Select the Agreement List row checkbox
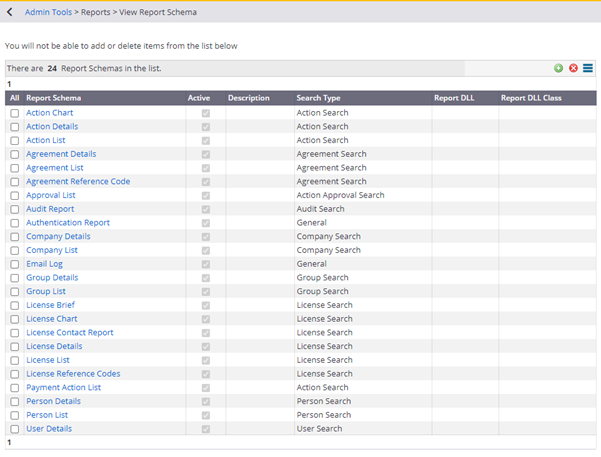Screen dimensions: 601x457 pyautogui.click(x=15, y=168)
